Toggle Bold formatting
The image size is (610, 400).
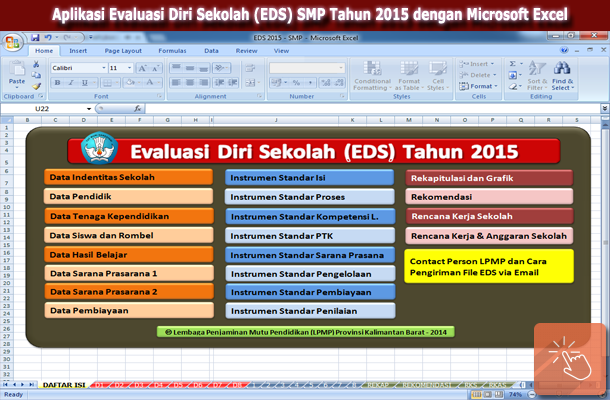point(57,82)
